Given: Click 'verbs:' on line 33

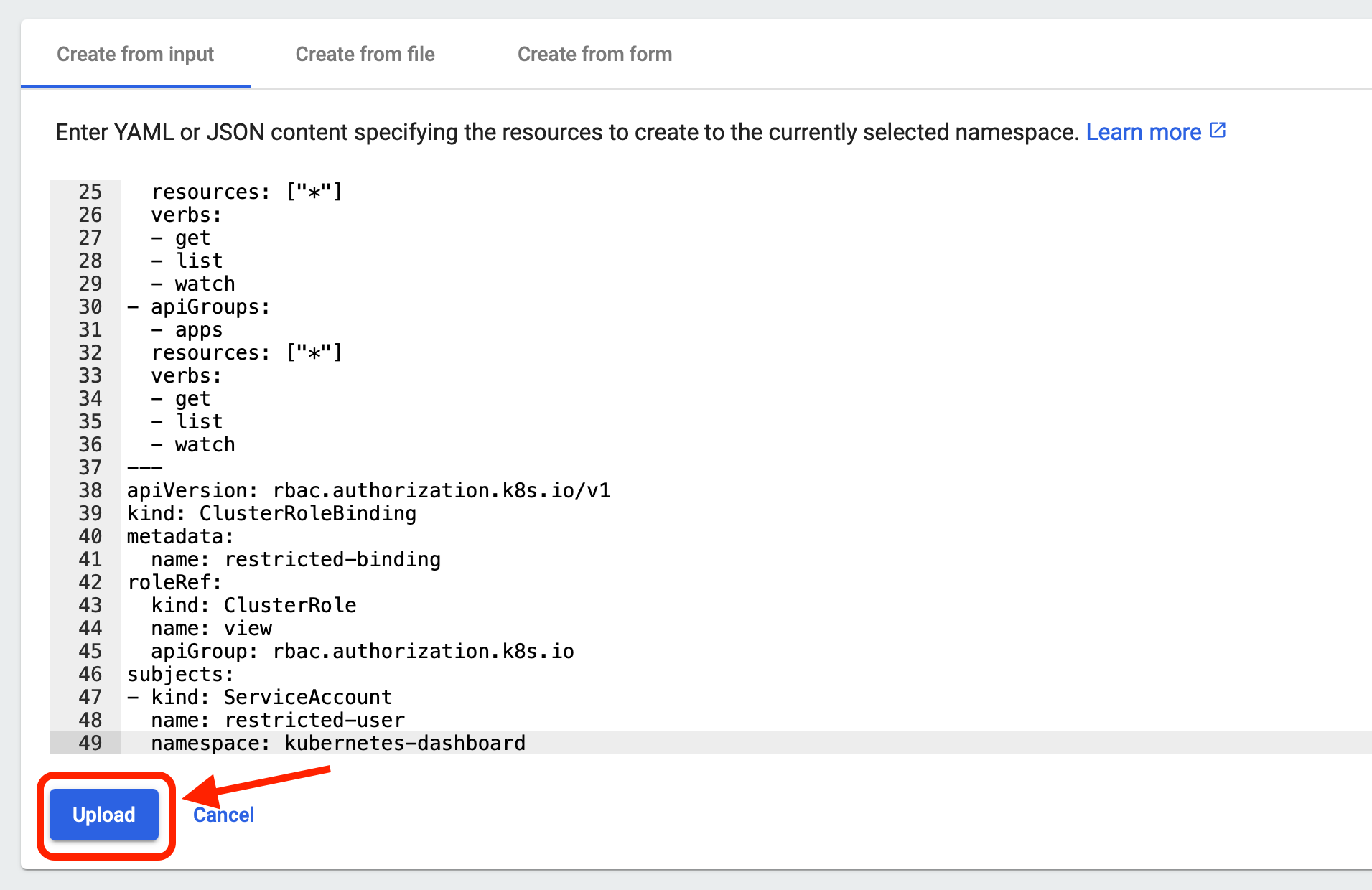Looking at the screenshot, I should (187, 375).
